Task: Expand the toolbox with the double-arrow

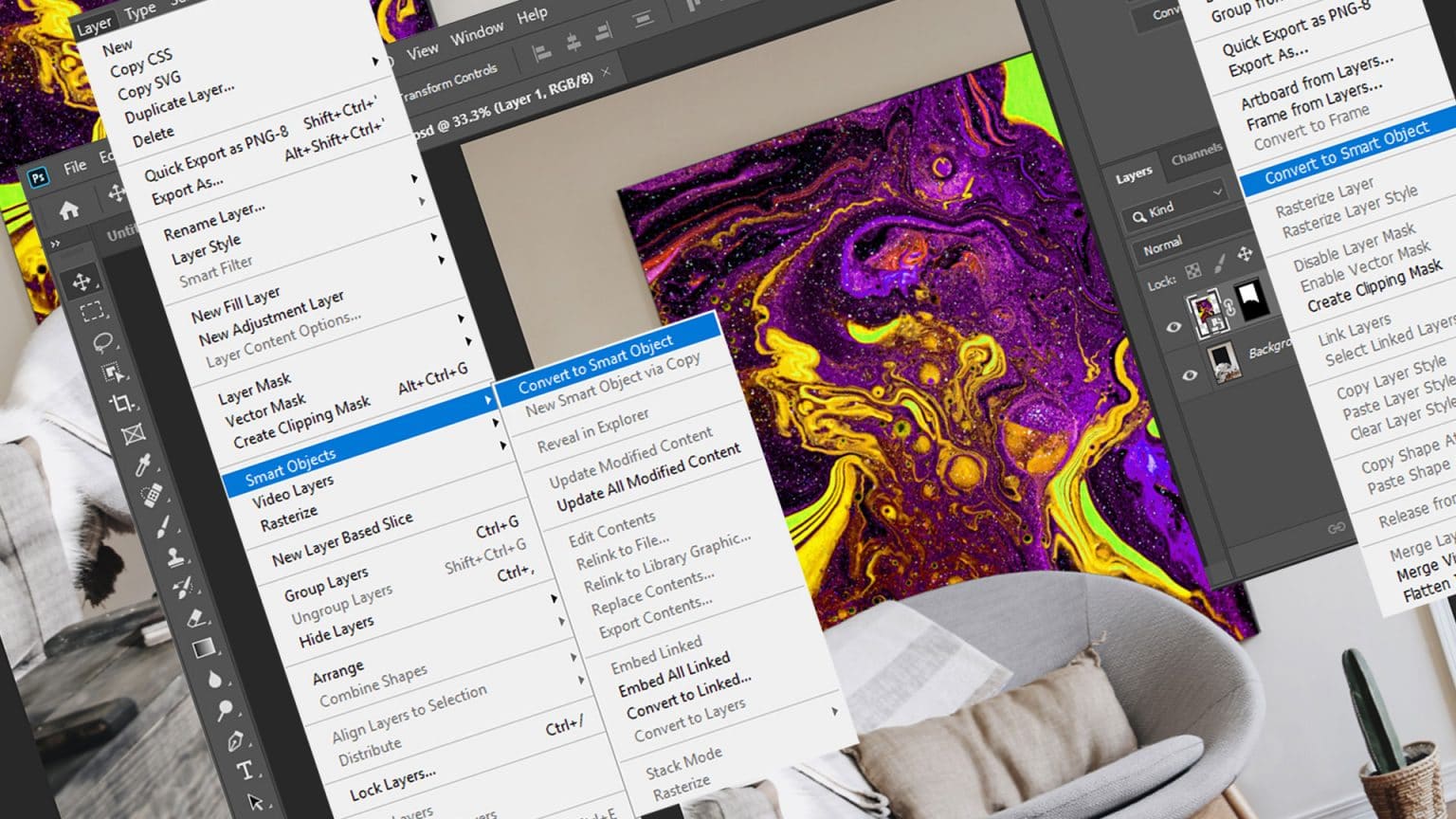Action: click(55, 245)
